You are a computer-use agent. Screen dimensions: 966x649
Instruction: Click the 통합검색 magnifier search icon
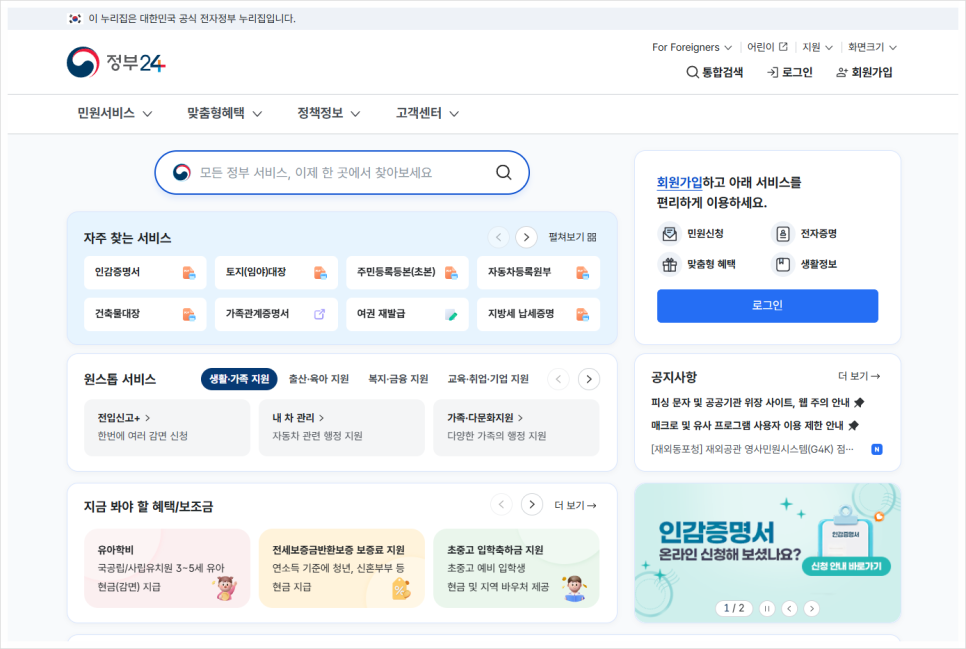pyautogui.click(x=692, y=71)
